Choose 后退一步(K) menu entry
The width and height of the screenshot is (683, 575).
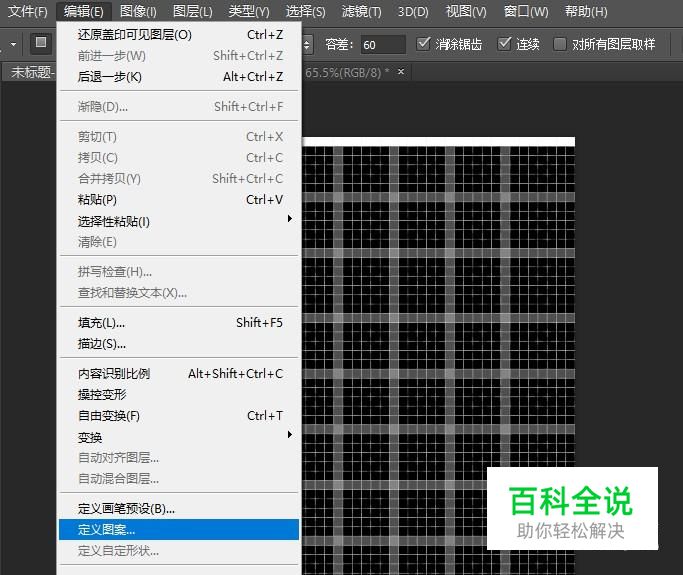(x=179, y=77)
